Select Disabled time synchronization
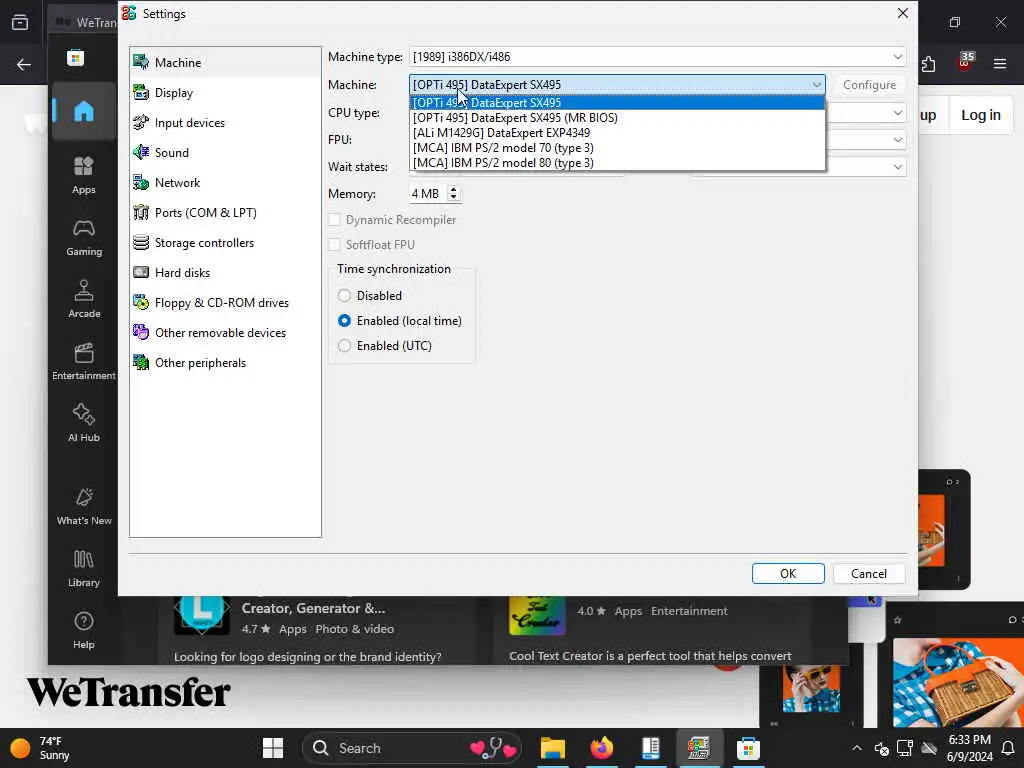 point(344,295)
